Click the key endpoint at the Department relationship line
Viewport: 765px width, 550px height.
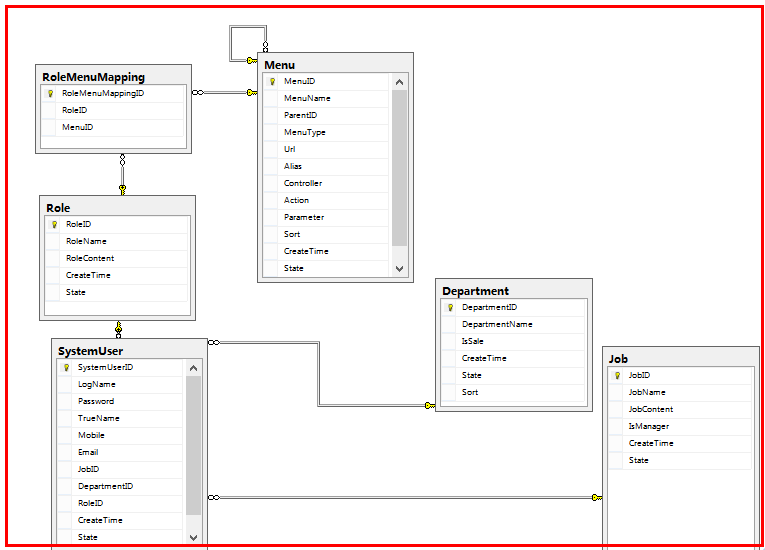pyautogui.click(x=430, y=406)
